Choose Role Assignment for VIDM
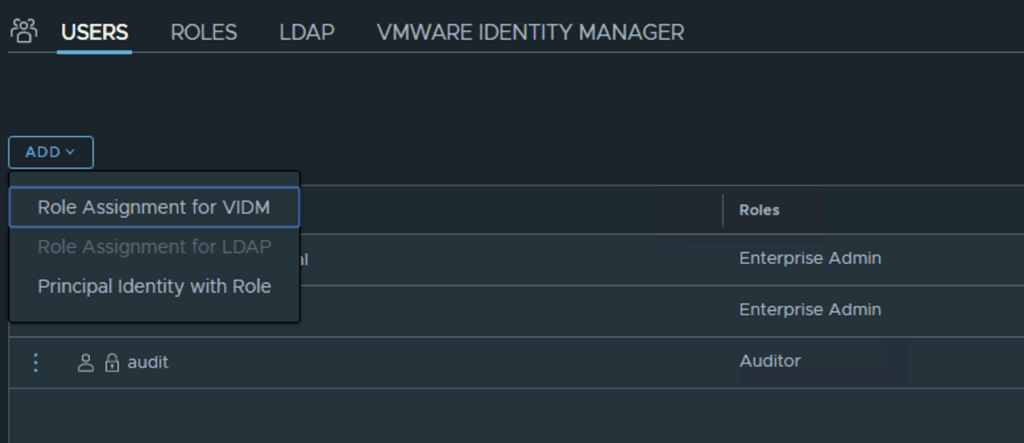Viewport: 1024px width, 443px height. click(154, 207)
